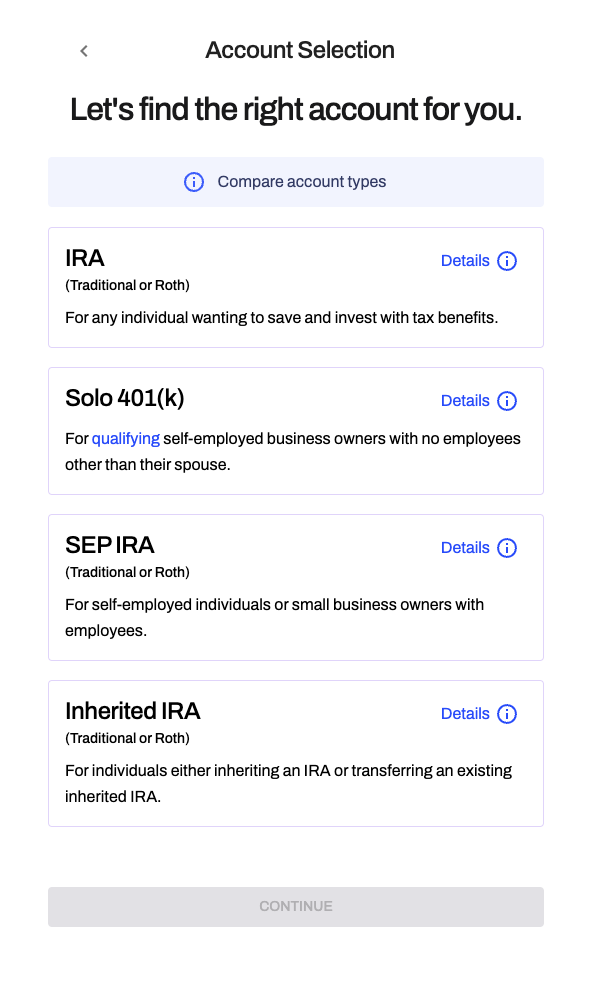Click the info icon on IRA card
Image resolution: width=613 pixels, height=993 pixels.
pos(507,261)
